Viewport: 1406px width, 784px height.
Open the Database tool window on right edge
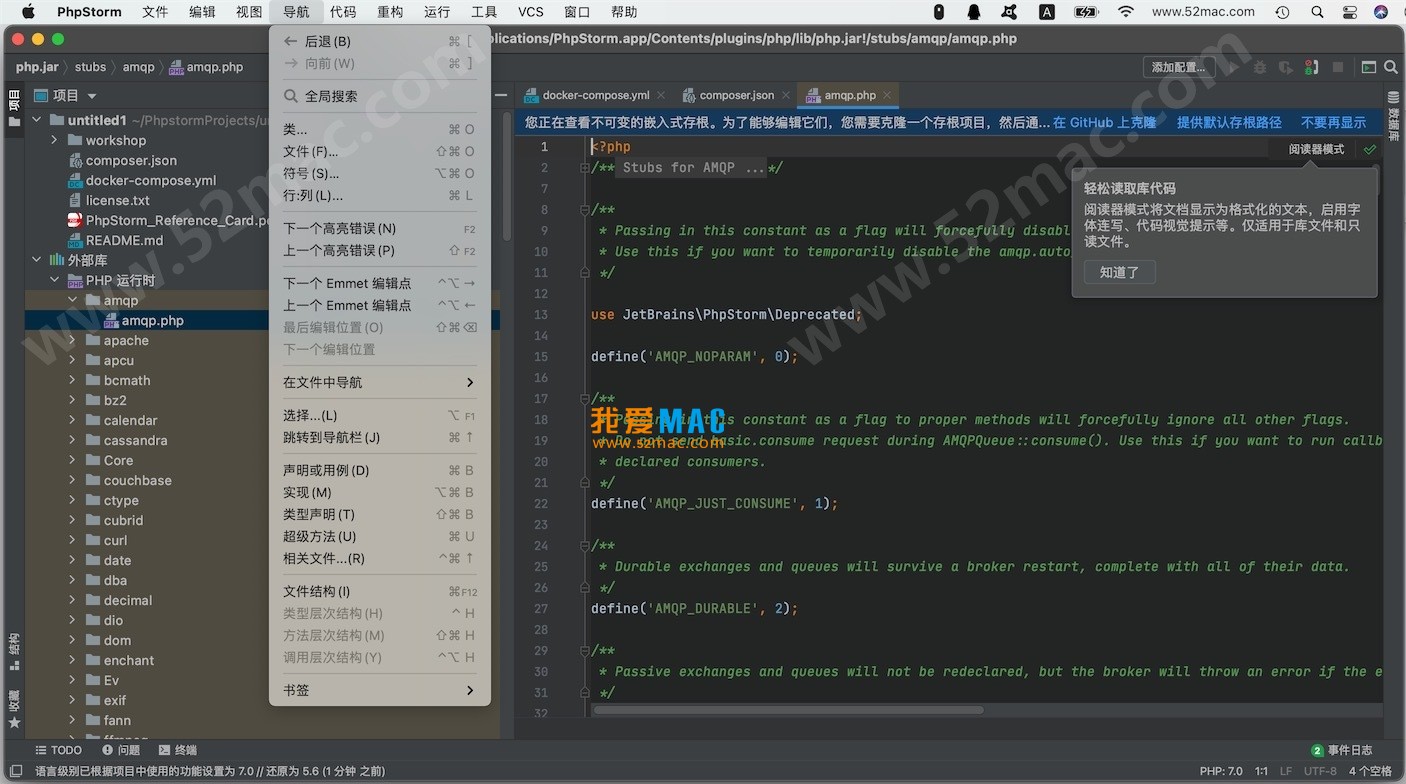[1394, 124]
